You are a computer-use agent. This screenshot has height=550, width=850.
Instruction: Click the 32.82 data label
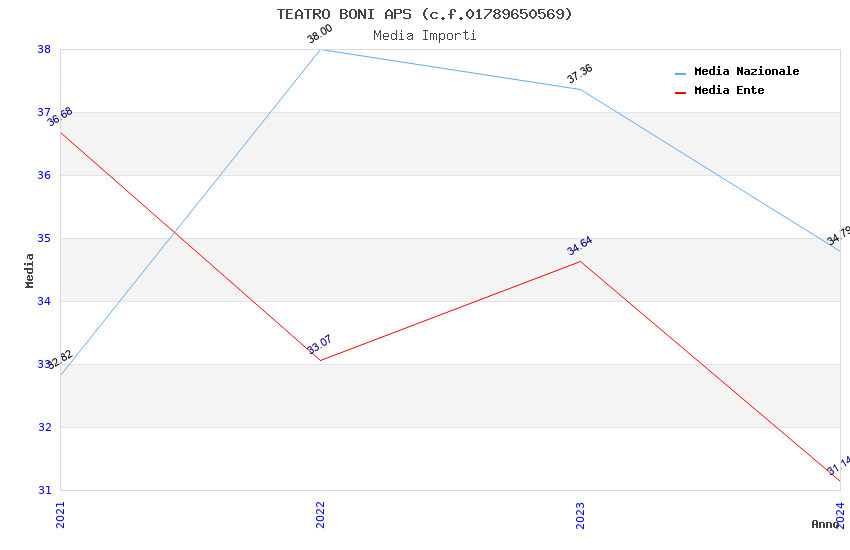tap(60, 359)
